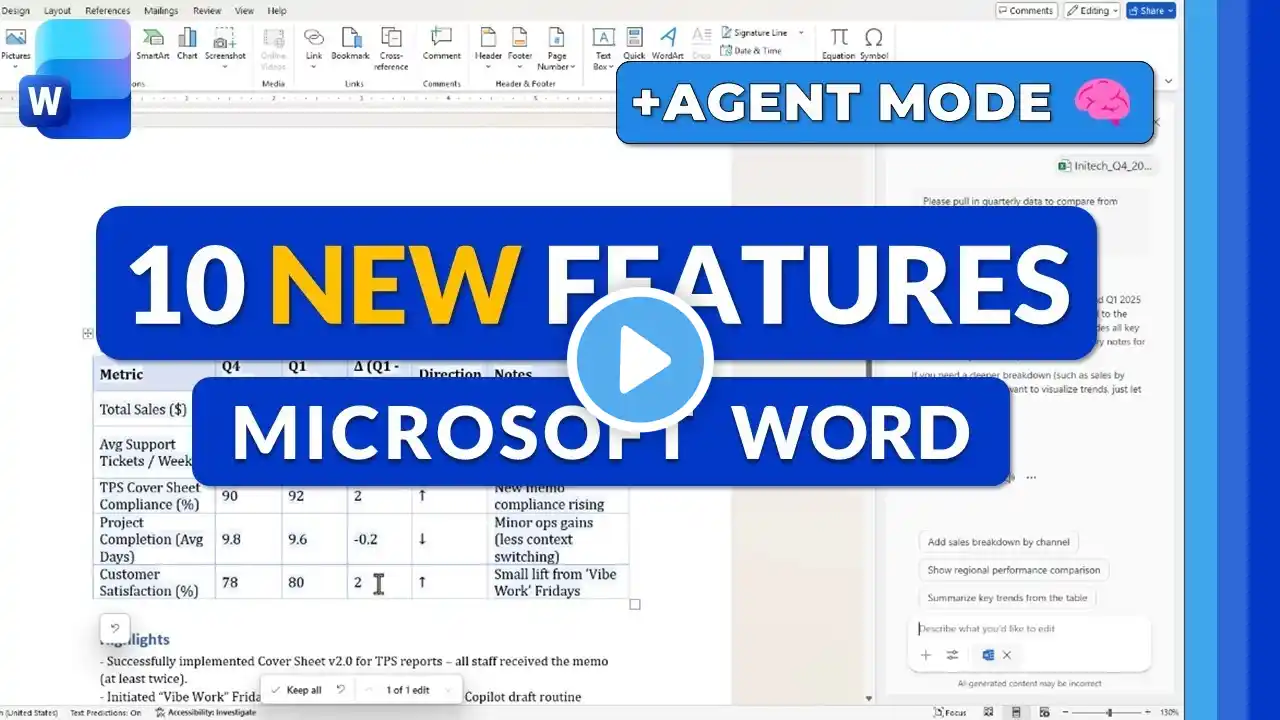Click the 'Describe what you'd like to edit' field
Screen dimensions: 1280x720
tap(1031, 629)
